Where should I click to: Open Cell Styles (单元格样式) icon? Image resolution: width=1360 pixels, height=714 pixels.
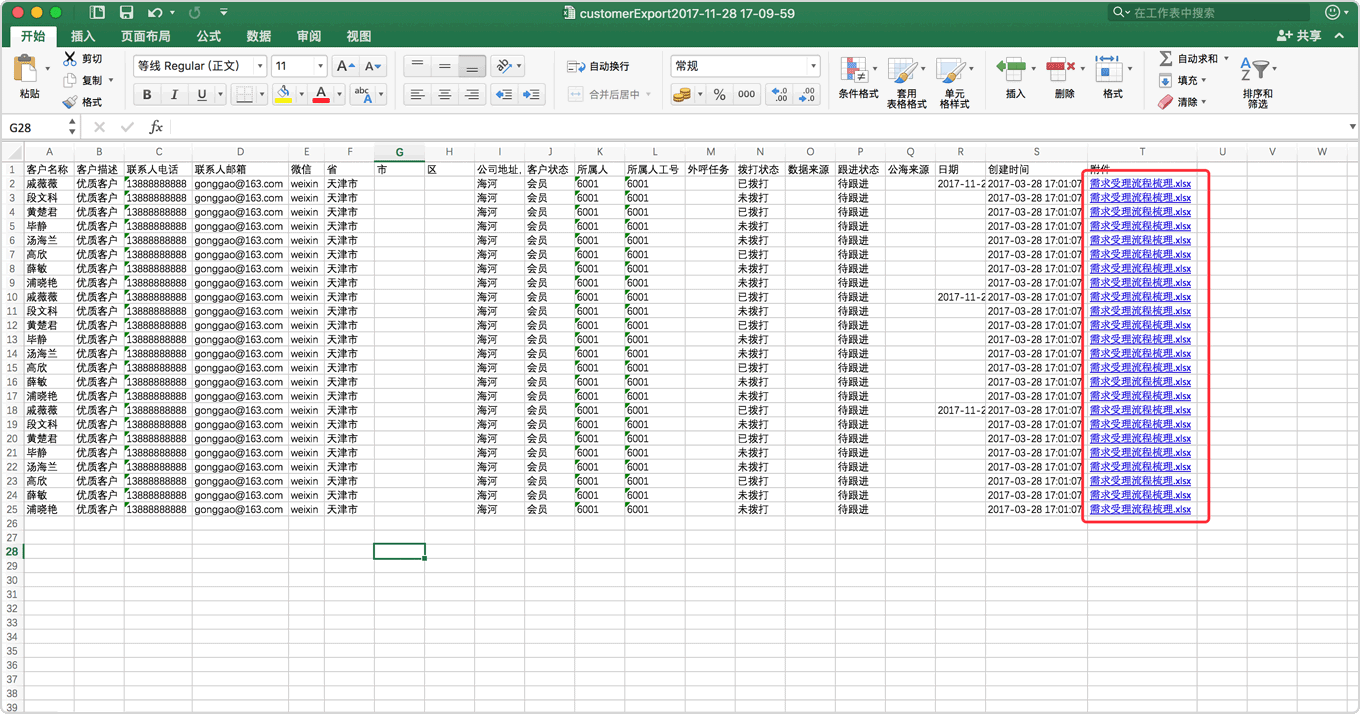click(x=951, y=70)
